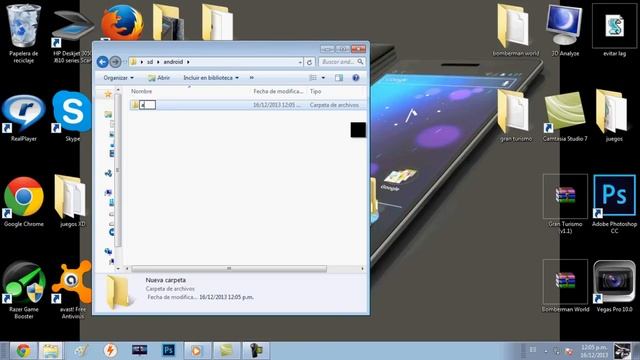The width and height of the screenshot is (640, 360).
Task: Toggle the preview pane icon in Explorer toolbar
Action: pyautogui.click(x=339, y=78)
